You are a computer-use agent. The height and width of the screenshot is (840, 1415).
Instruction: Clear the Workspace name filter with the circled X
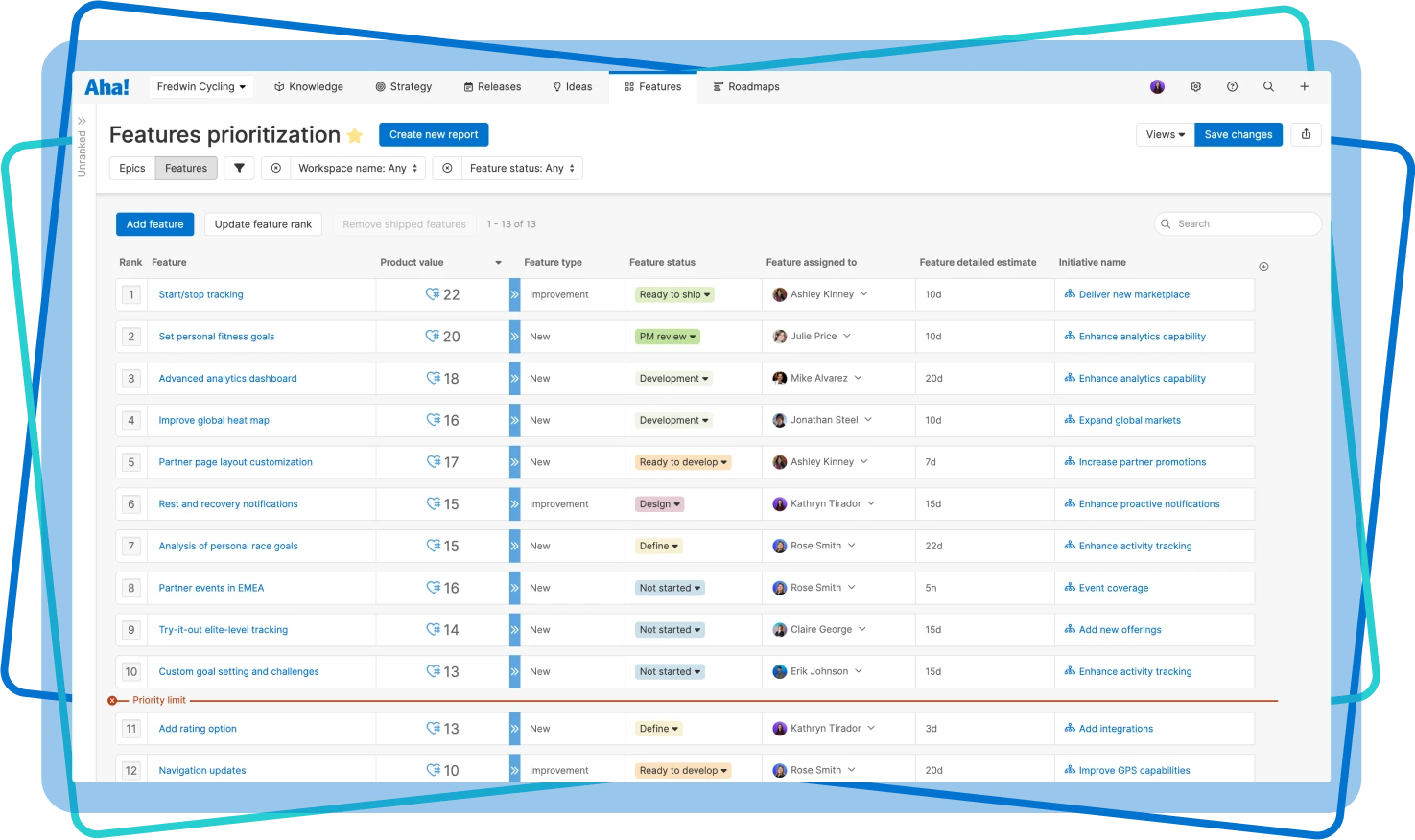(276, 168)
